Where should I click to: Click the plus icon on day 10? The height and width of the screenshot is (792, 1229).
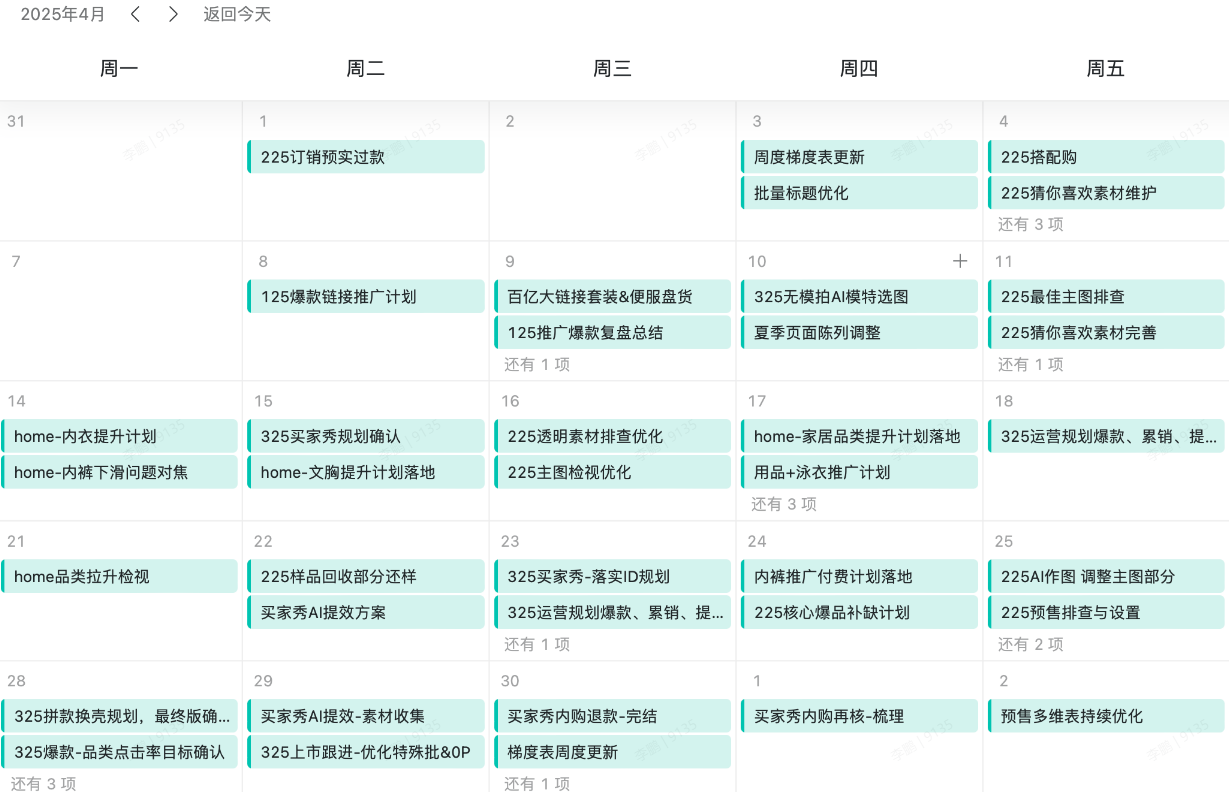(960, 261)
